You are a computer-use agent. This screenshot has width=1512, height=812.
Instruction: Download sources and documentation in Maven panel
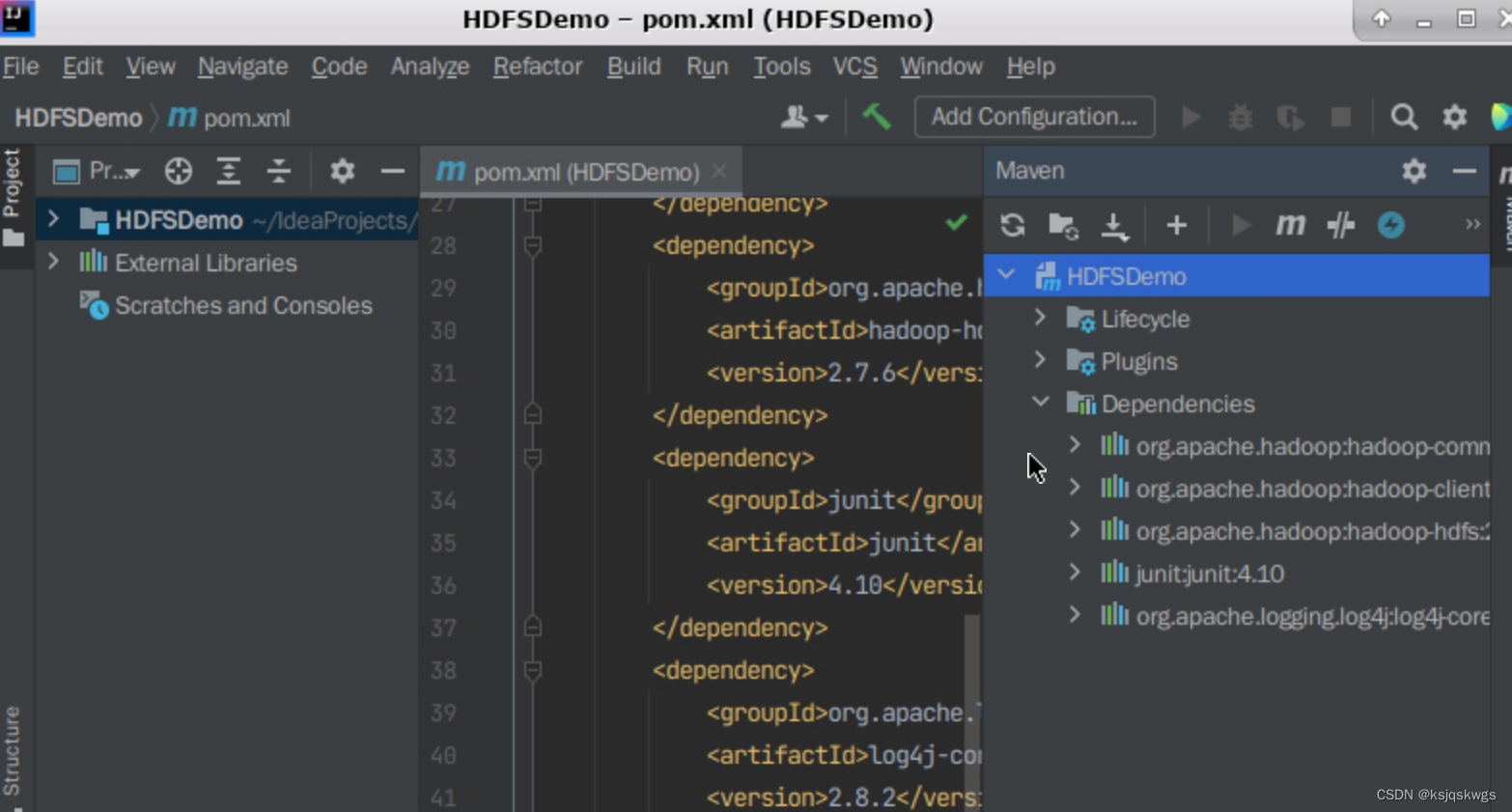tap(1115, 225)
